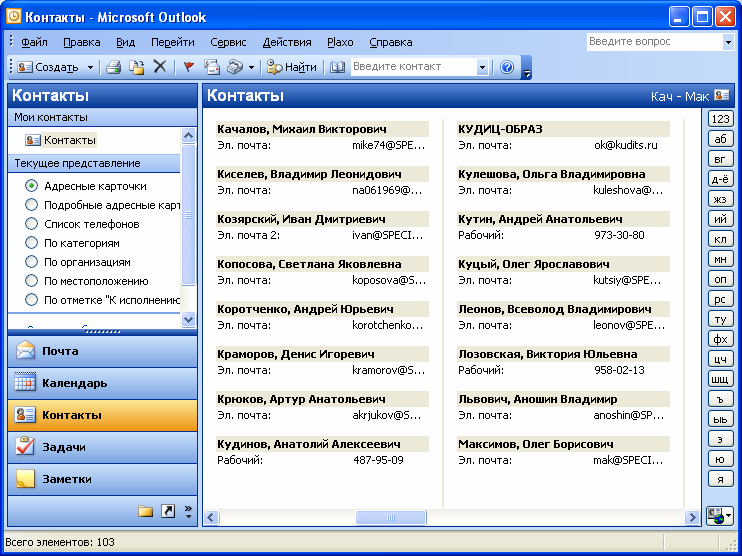Select По категориям radio button
The height and width of the screenshot is (556, 742).
[31, 243]
